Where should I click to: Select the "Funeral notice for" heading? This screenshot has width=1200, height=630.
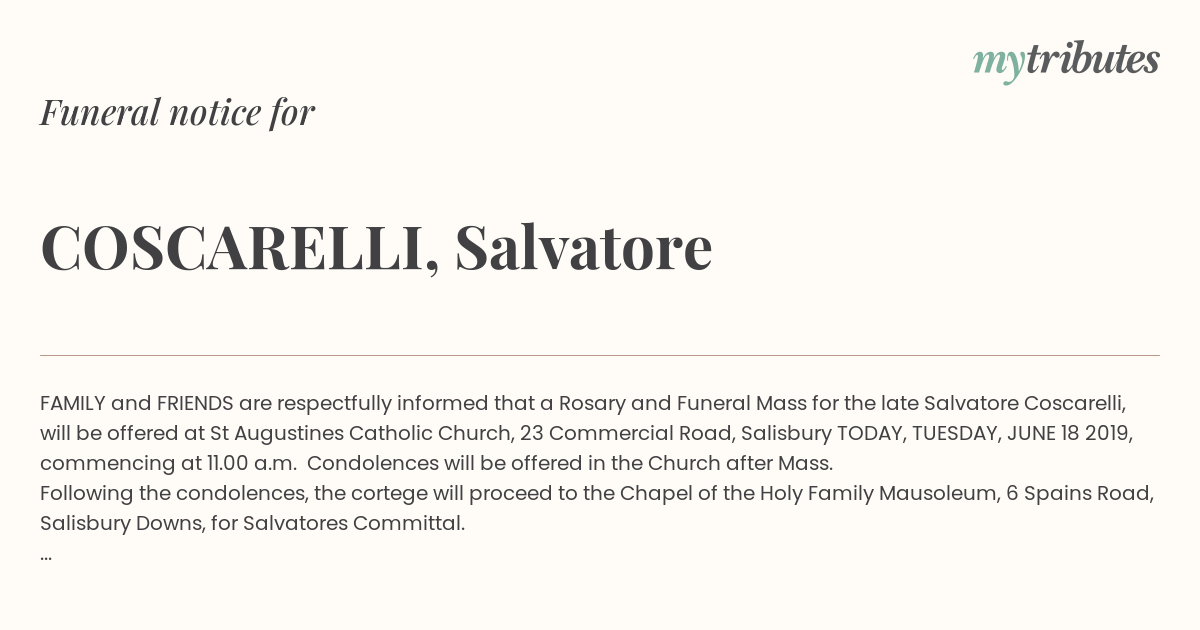coord(177,112)
